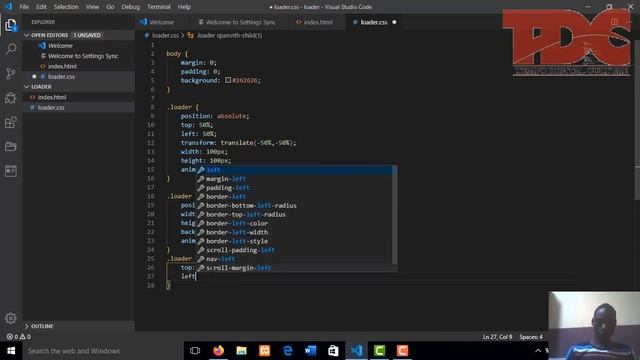This screenshot has height=360, width=640.
Task: Click the errors and warnings status indicator
Action: (19, 337)
